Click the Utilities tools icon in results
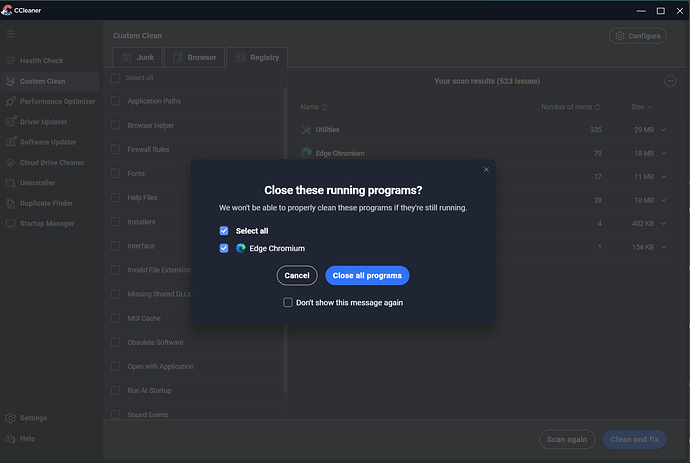690x463 pixels. [x=306, y=130]
